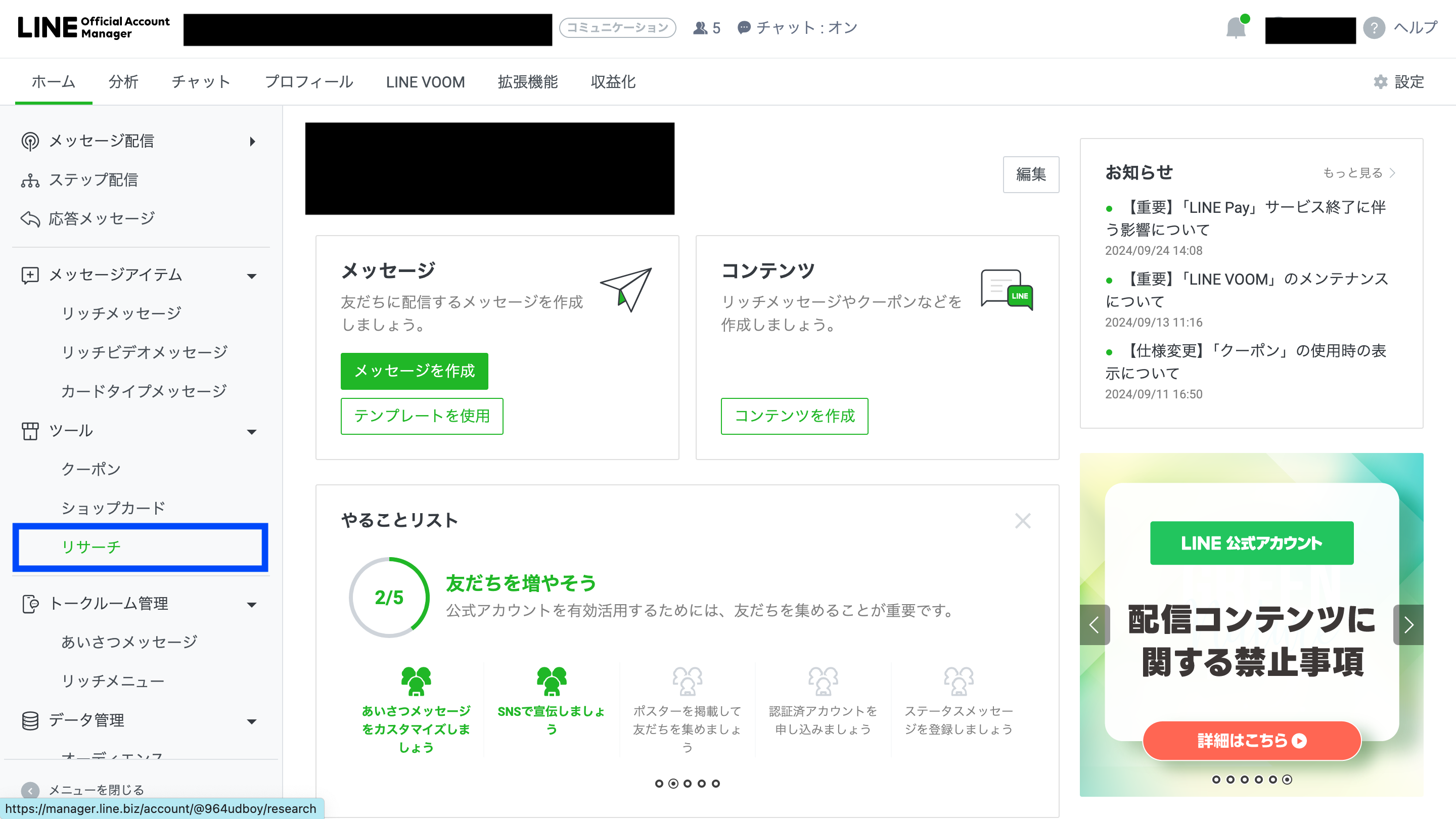1456x819 pixels.
Task: Collapse the トークルーム管理 section
Action: point(252,604)
